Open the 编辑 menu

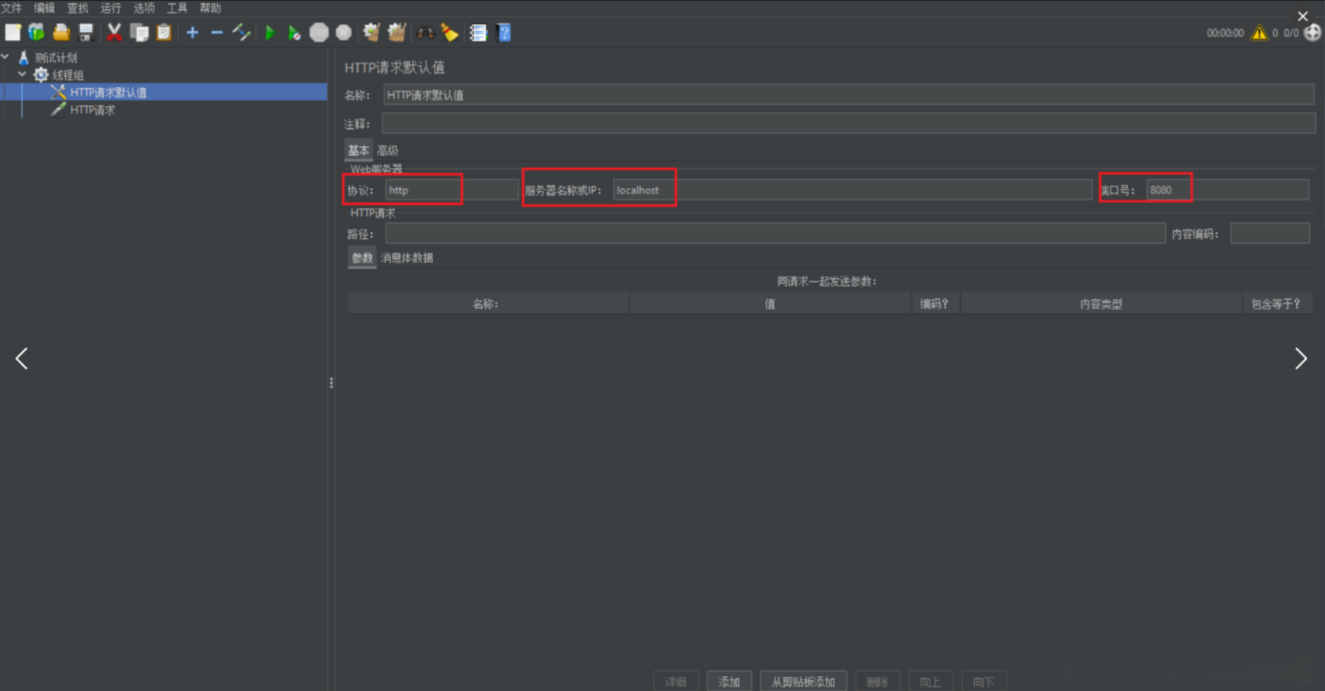44,8
